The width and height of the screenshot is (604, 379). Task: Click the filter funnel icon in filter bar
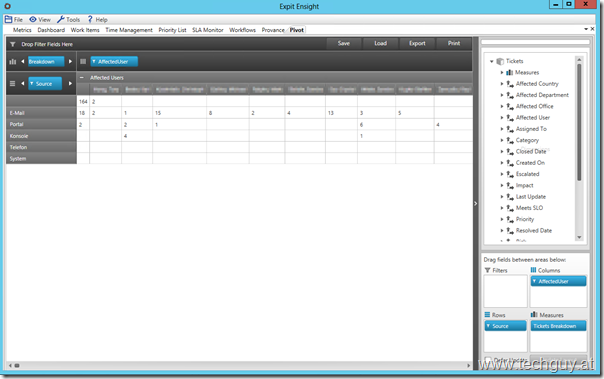(12, 44)
